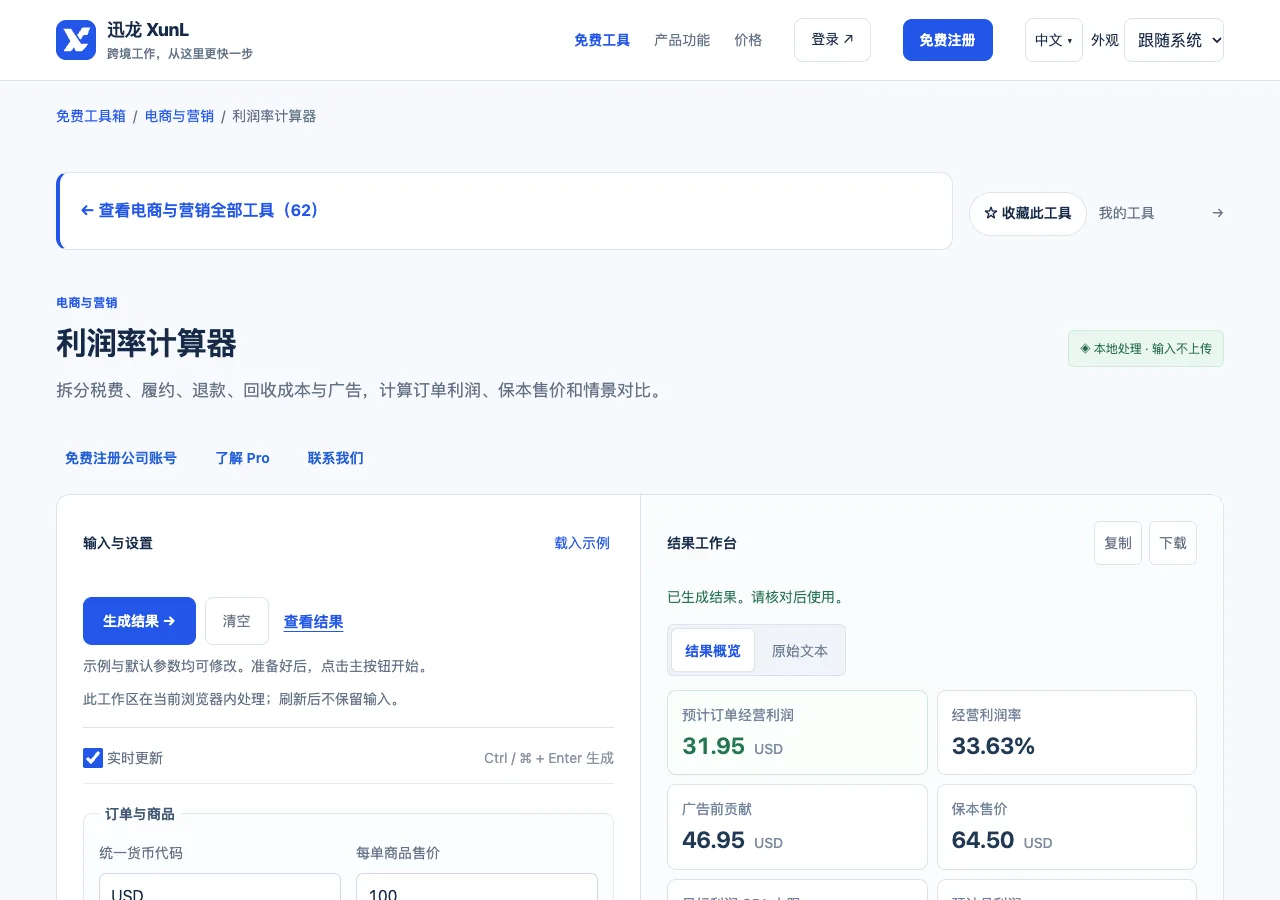The height and width of the screenshot is (900, 1280).
Task: Click the XunL logo icon
Action: click(76, 40)
